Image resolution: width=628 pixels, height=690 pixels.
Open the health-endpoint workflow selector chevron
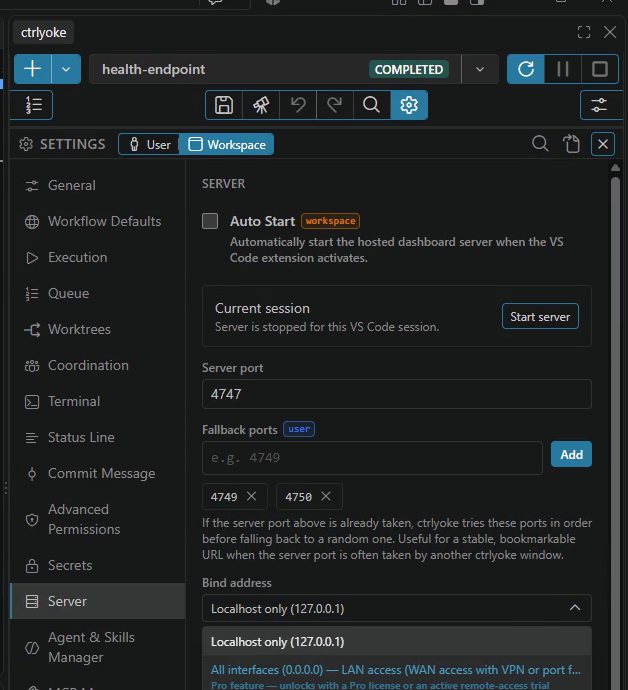coord(480,69)
